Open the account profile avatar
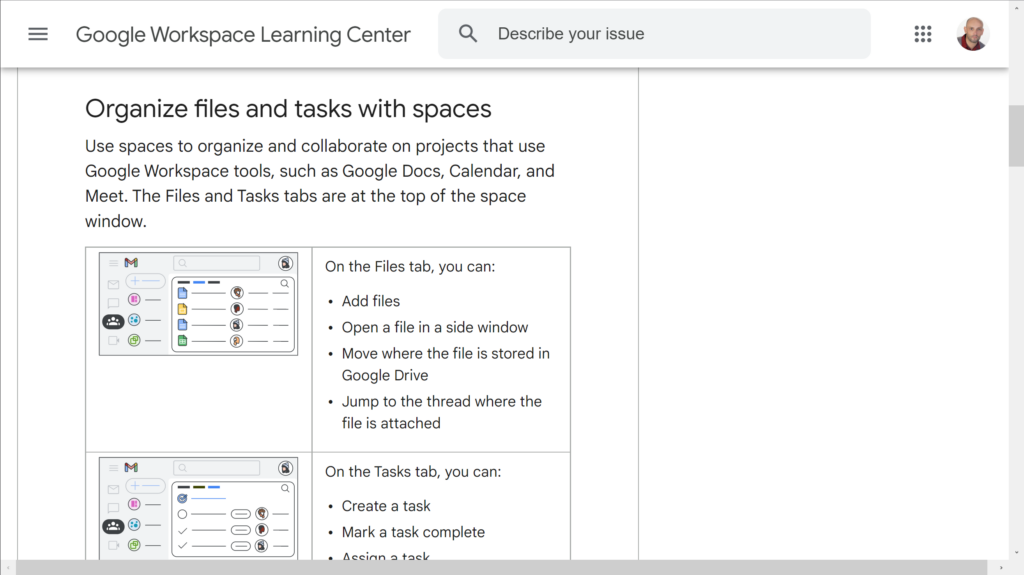The image size is (1024, 575). pos(972,34)
